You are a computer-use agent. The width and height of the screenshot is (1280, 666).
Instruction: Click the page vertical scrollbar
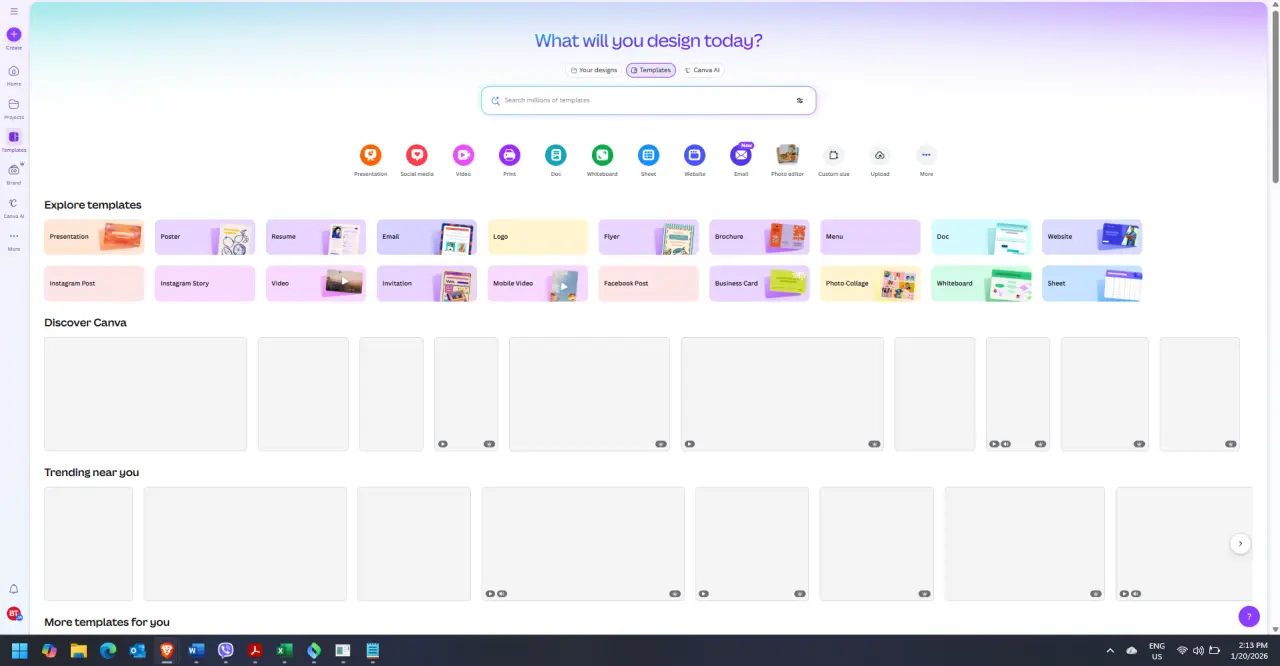coord(1275,96)
